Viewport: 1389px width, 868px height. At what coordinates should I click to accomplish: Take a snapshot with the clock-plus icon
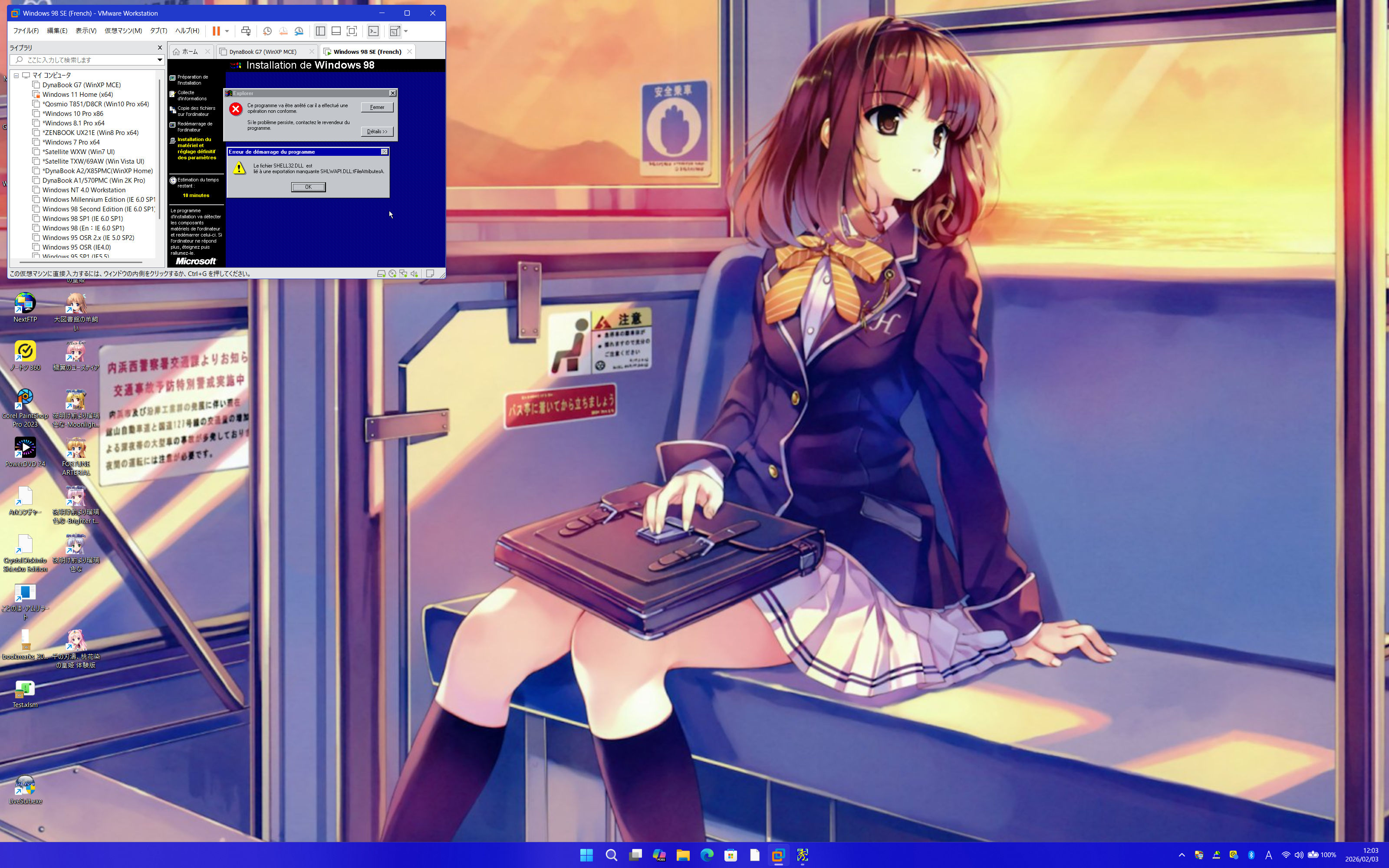[267, 31]
